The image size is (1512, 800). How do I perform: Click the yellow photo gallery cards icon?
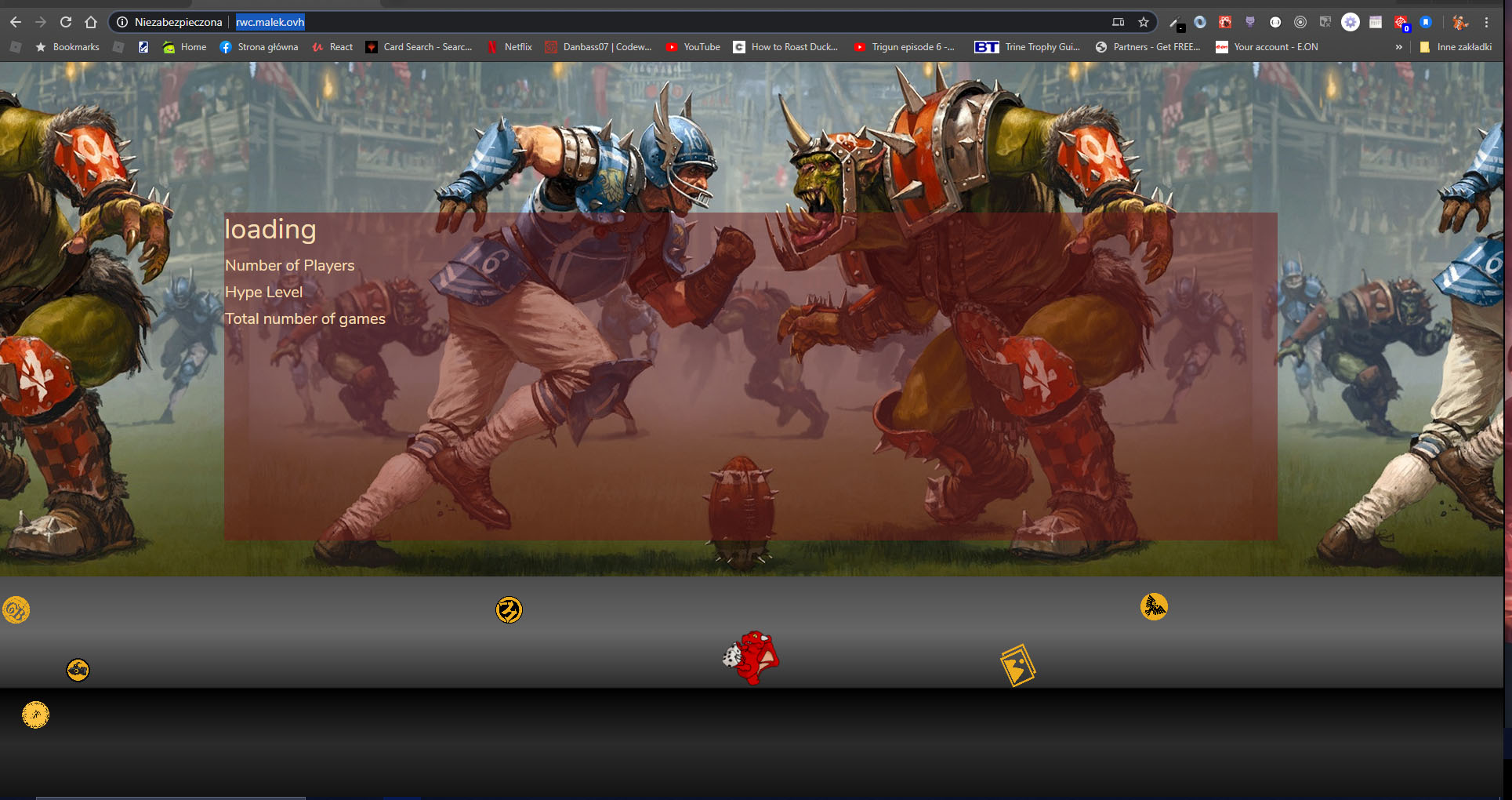point(1017,665)
